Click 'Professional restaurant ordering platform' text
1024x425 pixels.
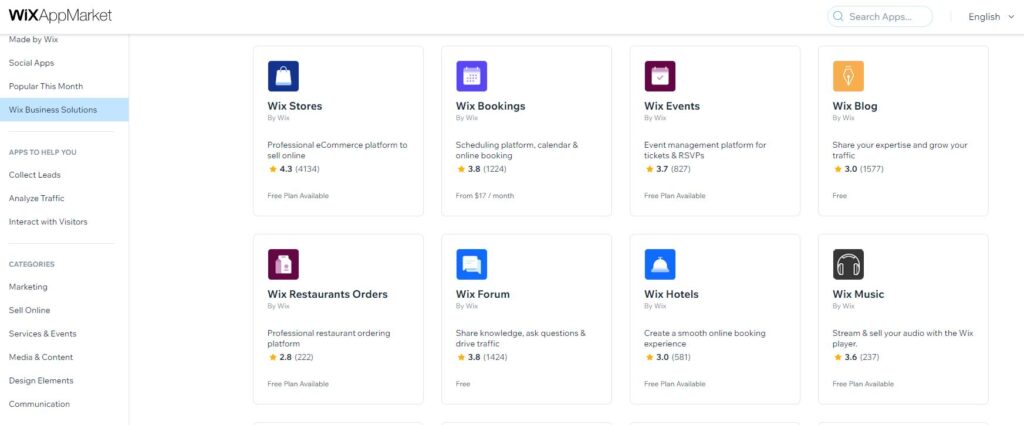[329, 338]
